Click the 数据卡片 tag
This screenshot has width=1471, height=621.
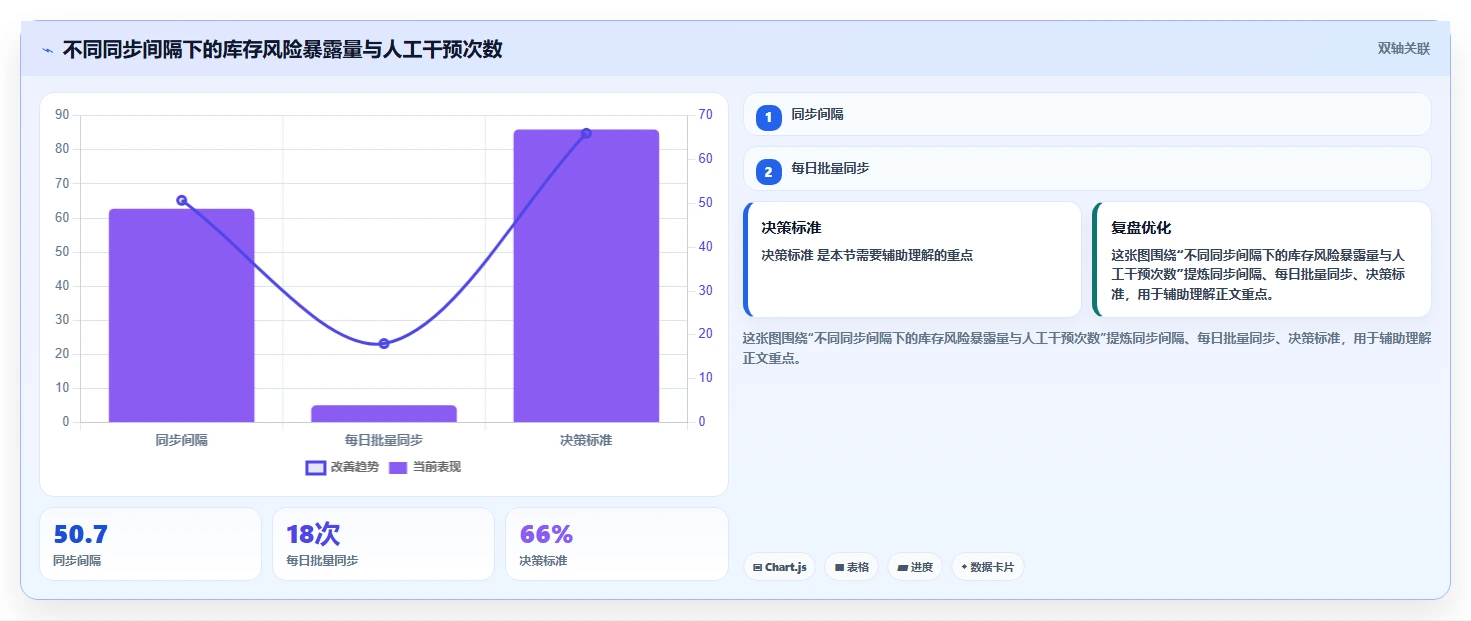987,567
